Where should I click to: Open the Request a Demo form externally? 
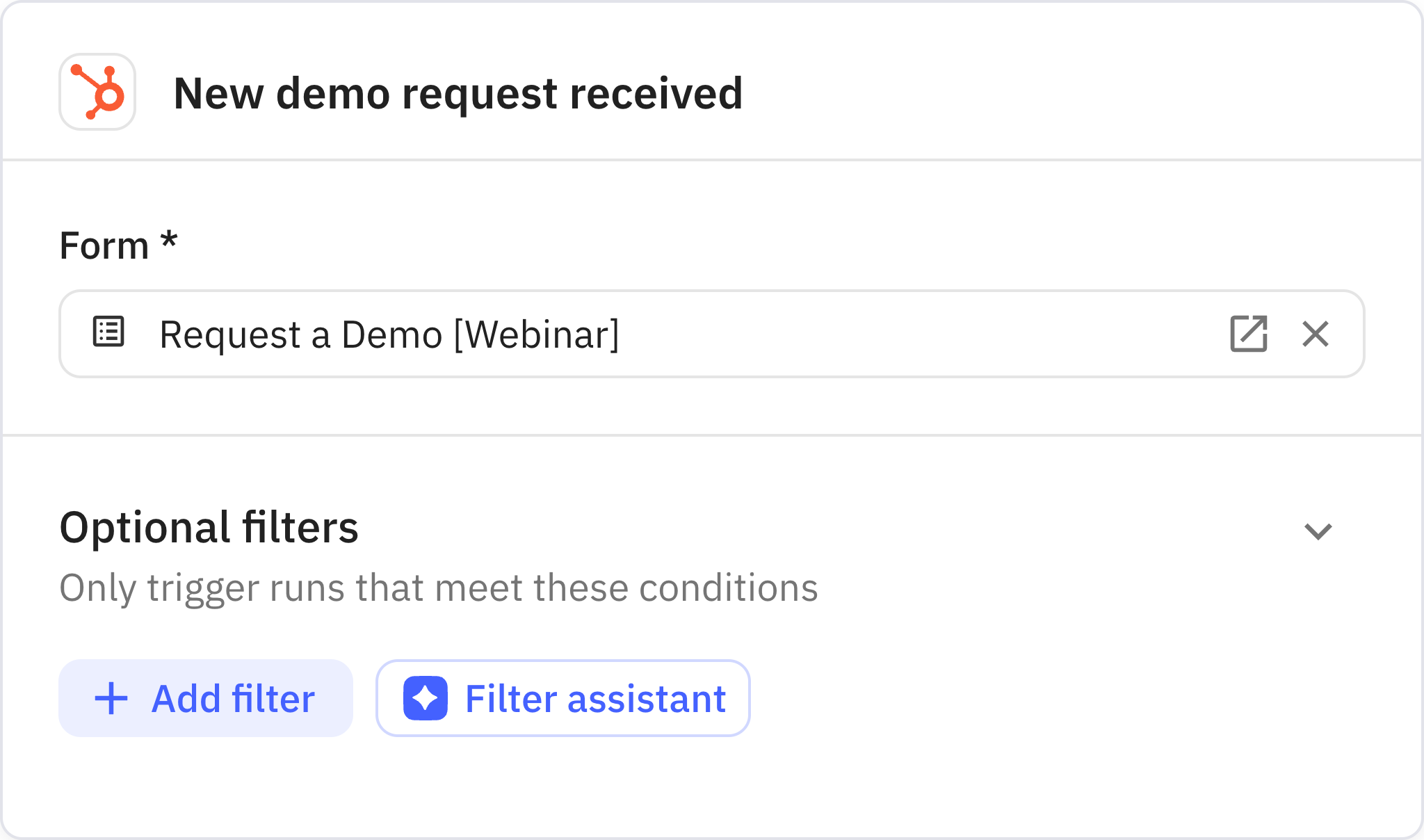point(1249,334)
